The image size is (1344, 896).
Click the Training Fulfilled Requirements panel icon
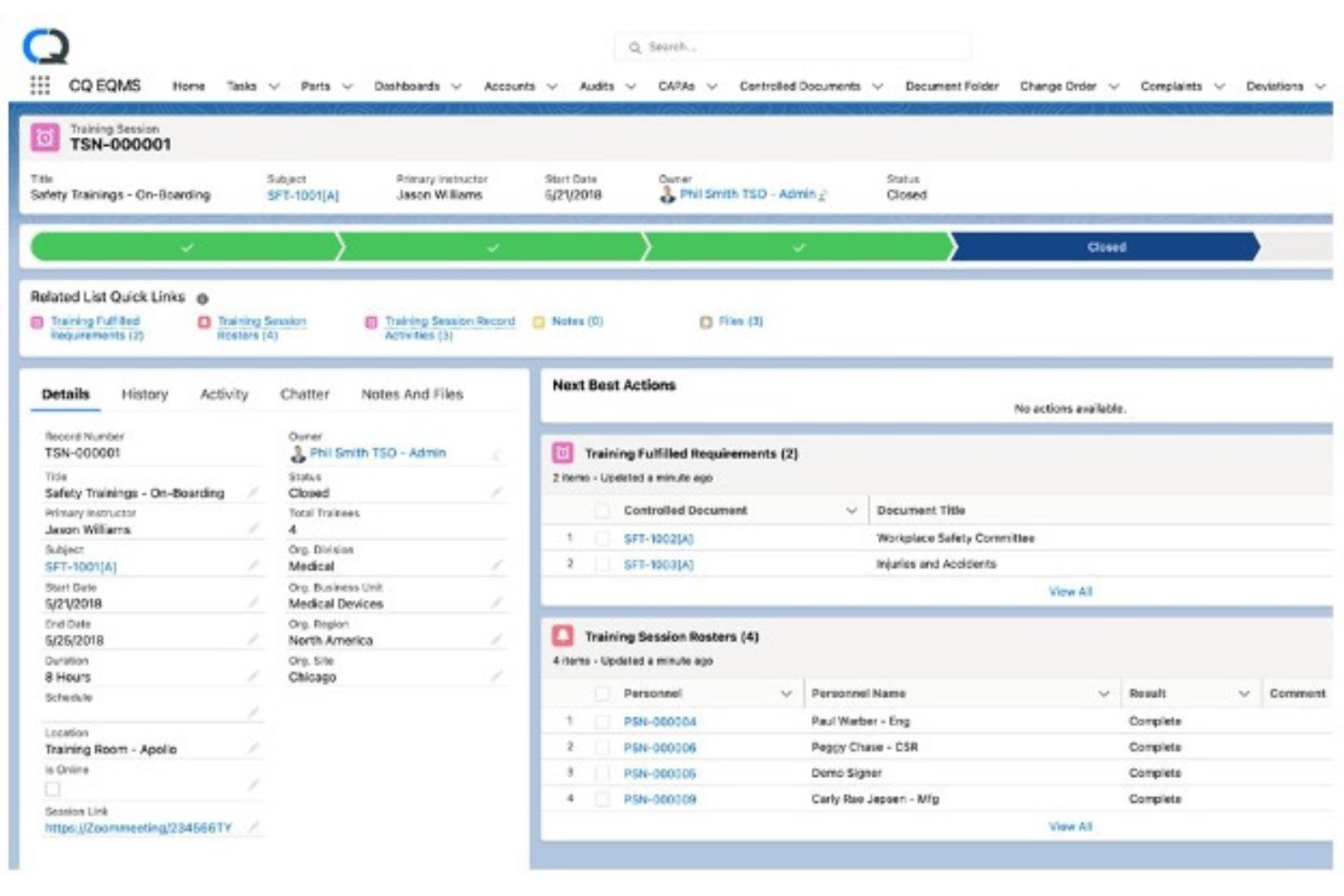[563, 452]
